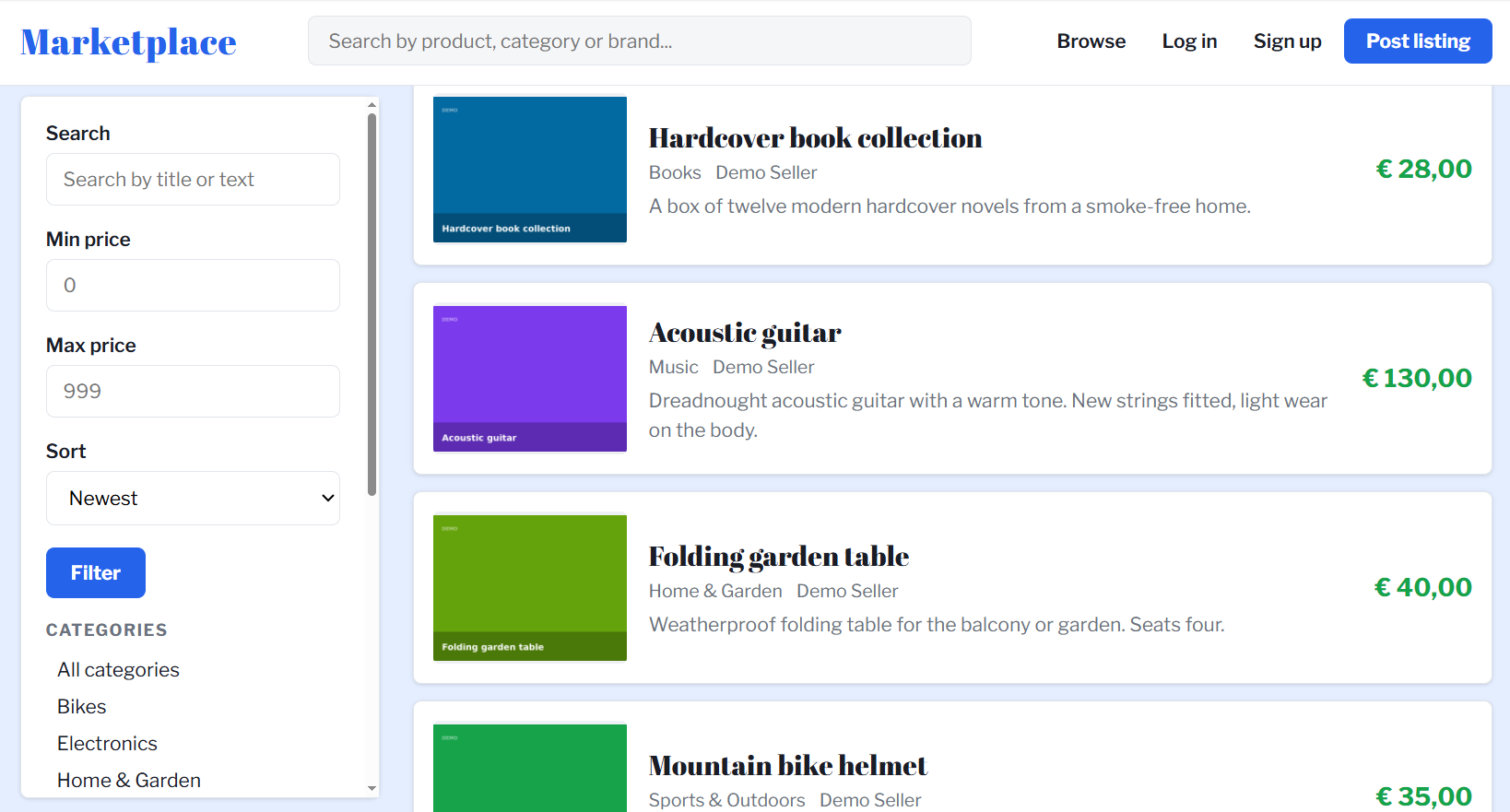Image resolution: width=1510 pixels, height=812 pixels.
Task: Open the Acoustic guitar purple thumbnail
Action: tap(530, 379)
